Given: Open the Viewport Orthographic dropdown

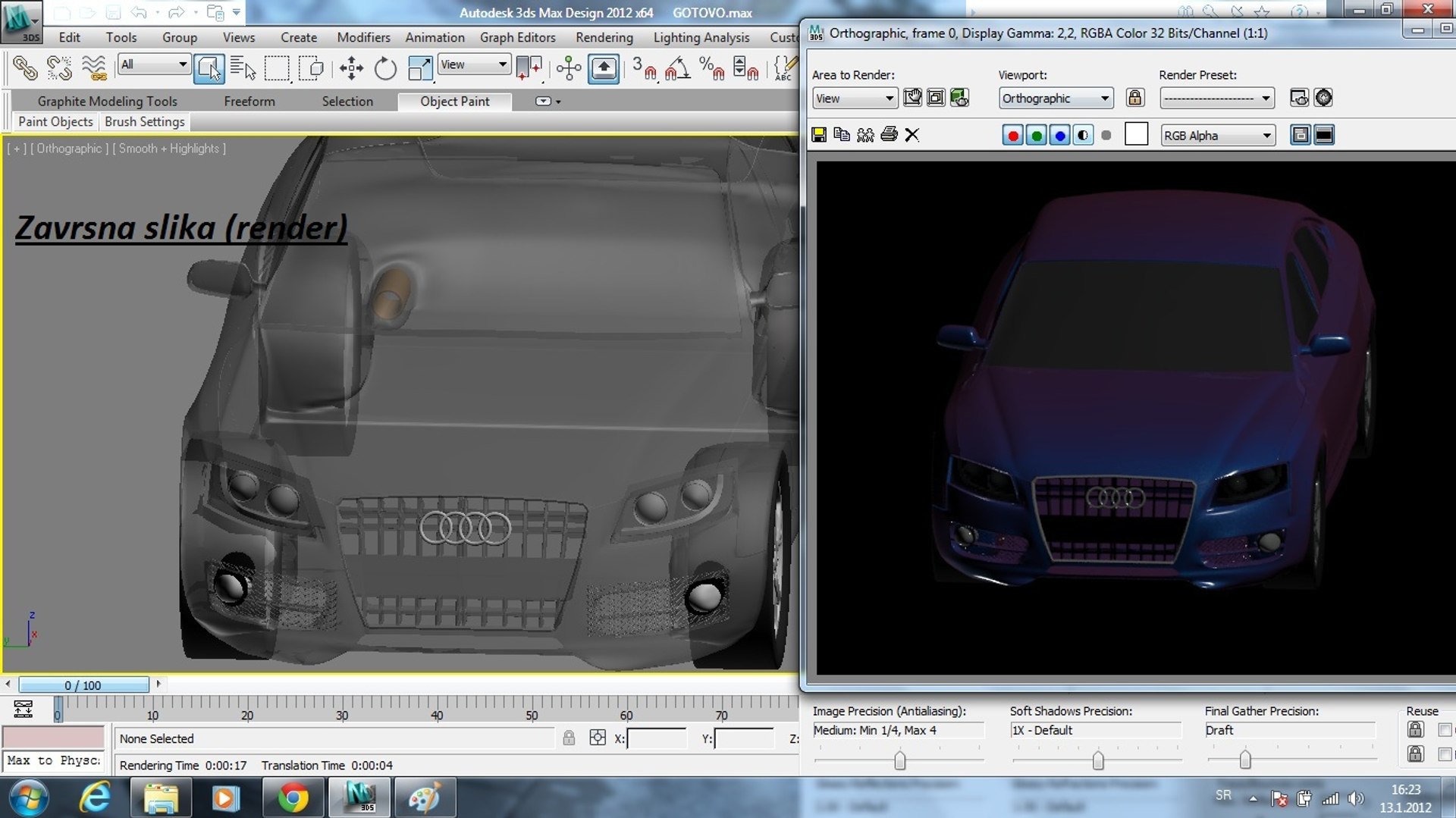Looking at the screenshot, I should click(1056, 99).
